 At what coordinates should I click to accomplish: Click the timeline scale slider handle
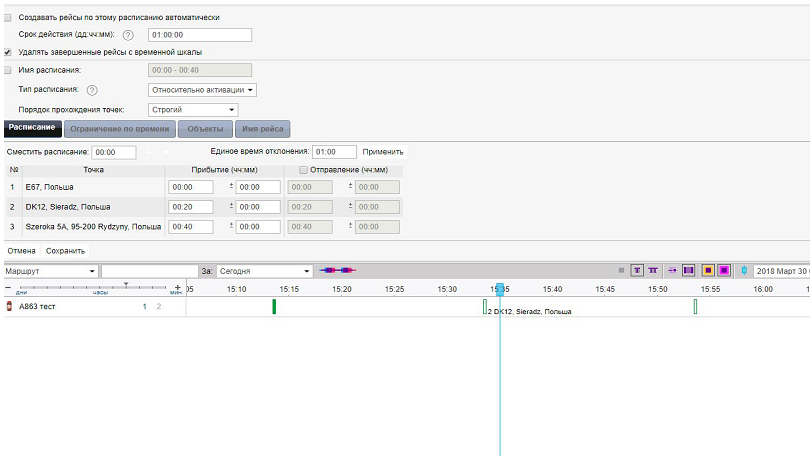click(x=126, y=286)
